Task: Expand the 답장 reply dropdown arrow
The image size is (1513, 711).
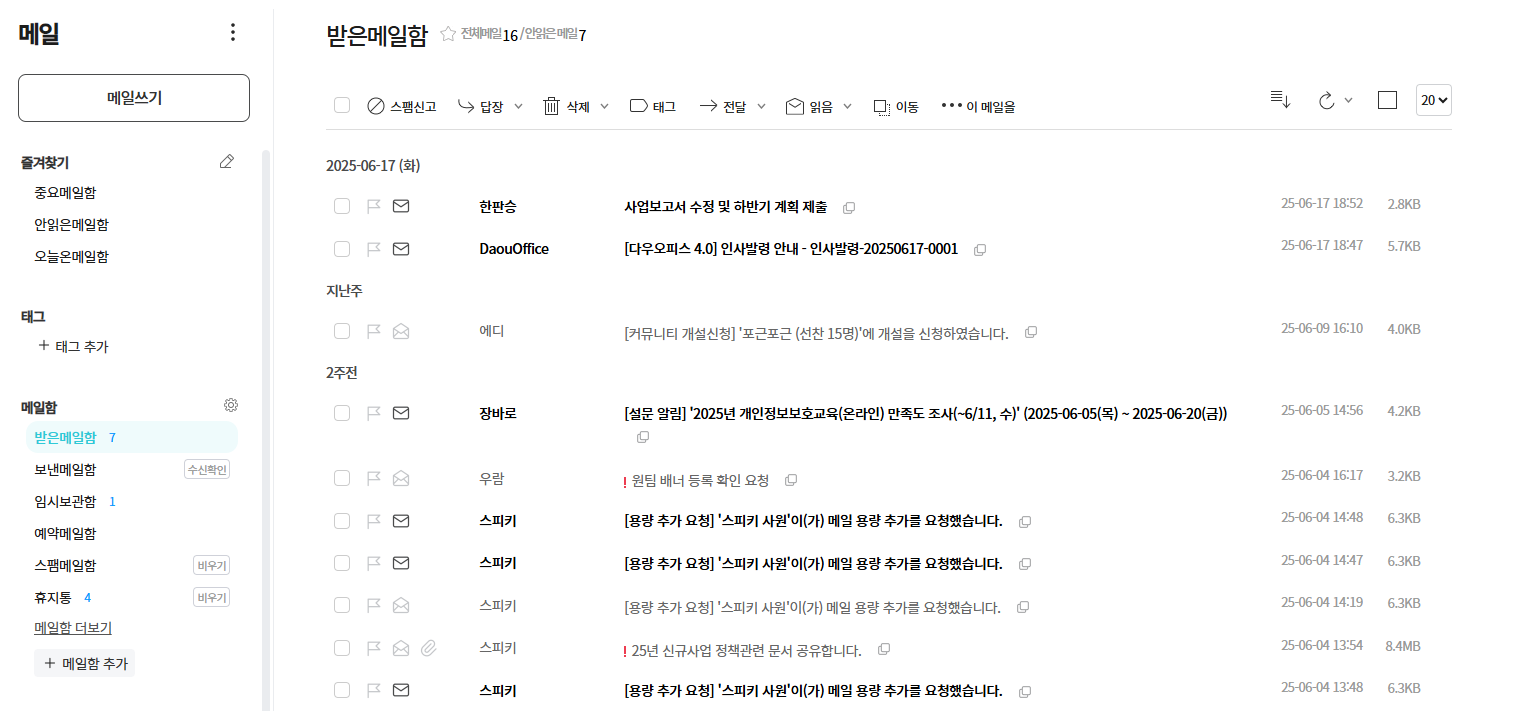Action: [518, 105]
